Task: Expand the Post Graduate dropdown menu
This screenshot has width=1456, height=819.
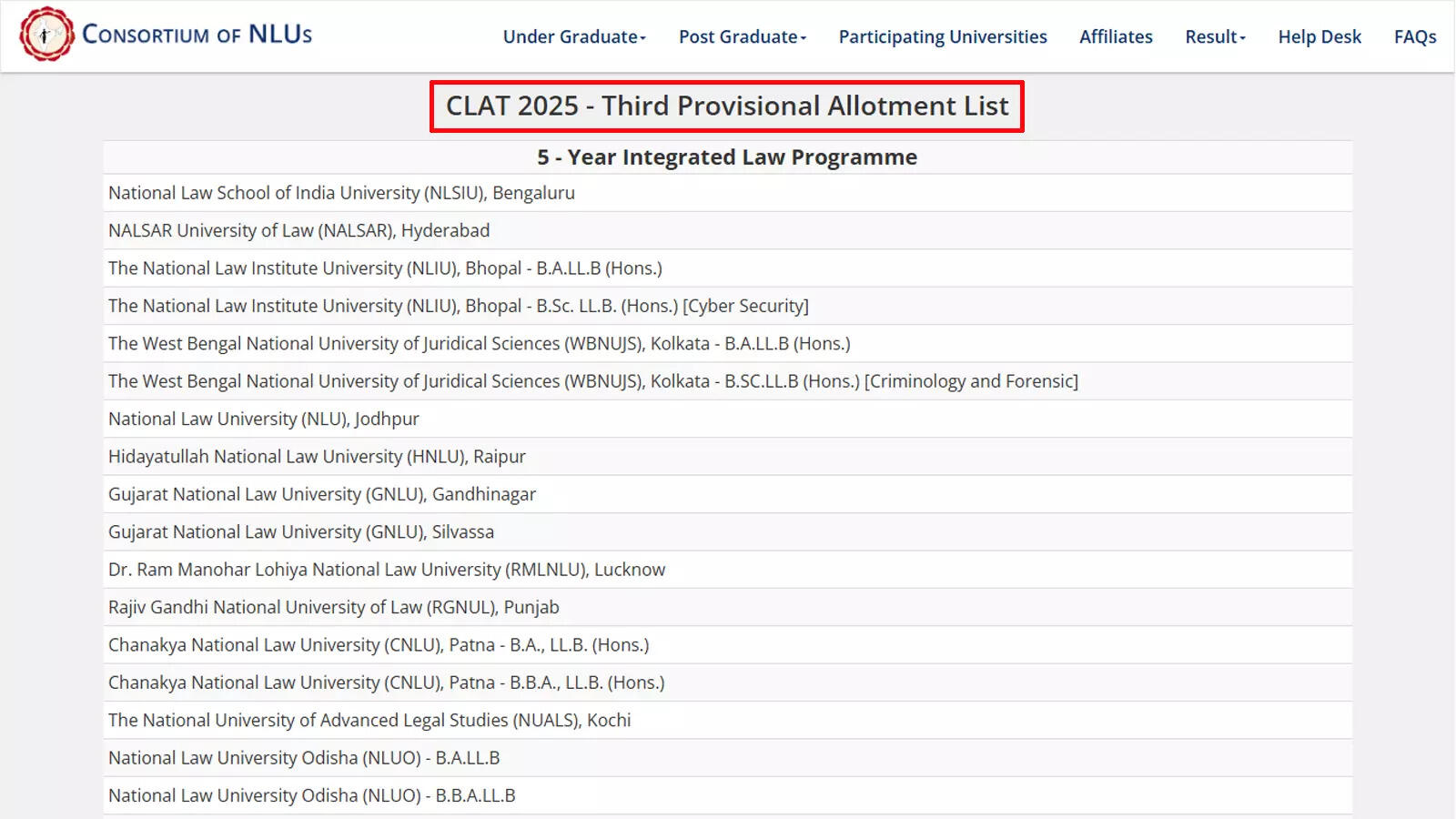Action: (742, 37)
